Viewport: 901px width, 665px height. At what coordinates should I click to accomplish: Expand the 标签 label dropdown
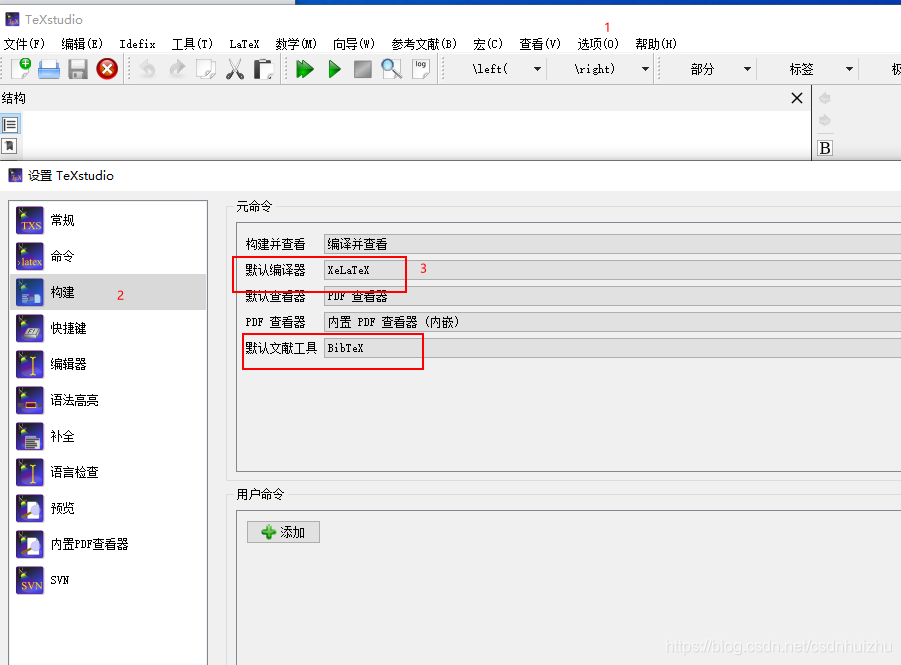pos(849,69)
